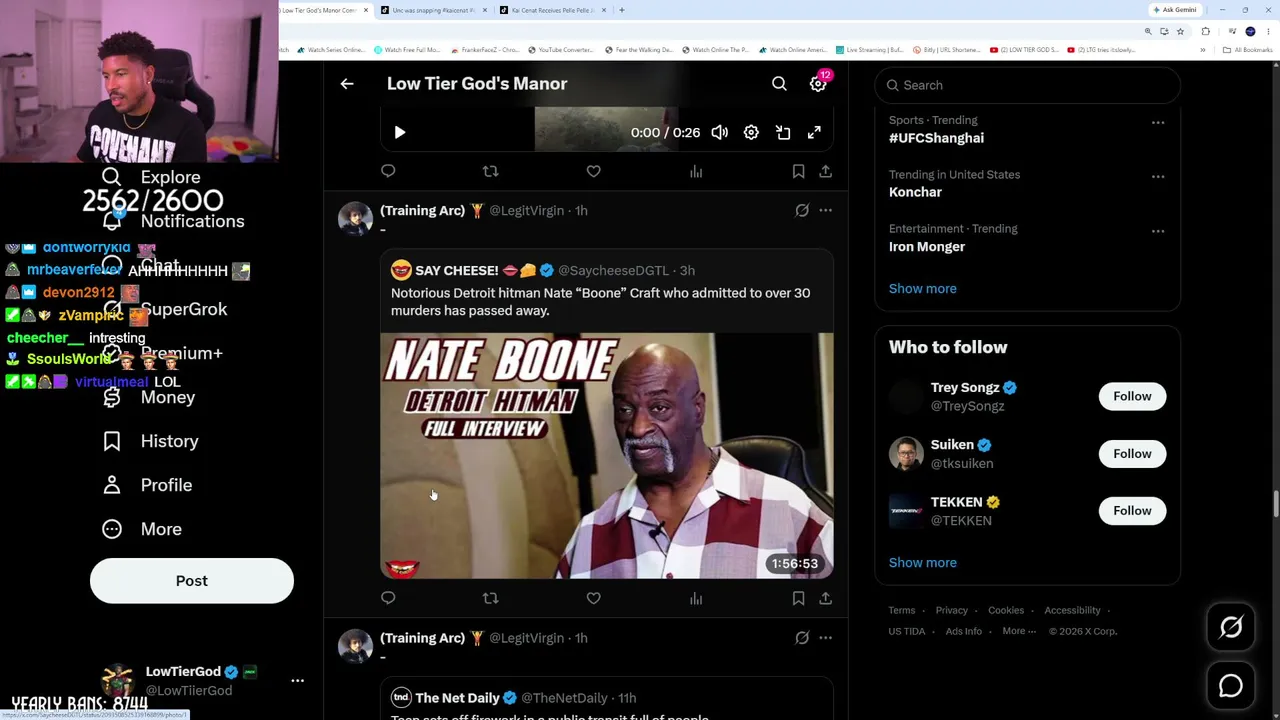View analytics for the 0:26 video post
The image size is (1280, 720).
pyautogui.click(x=696, y=171)
